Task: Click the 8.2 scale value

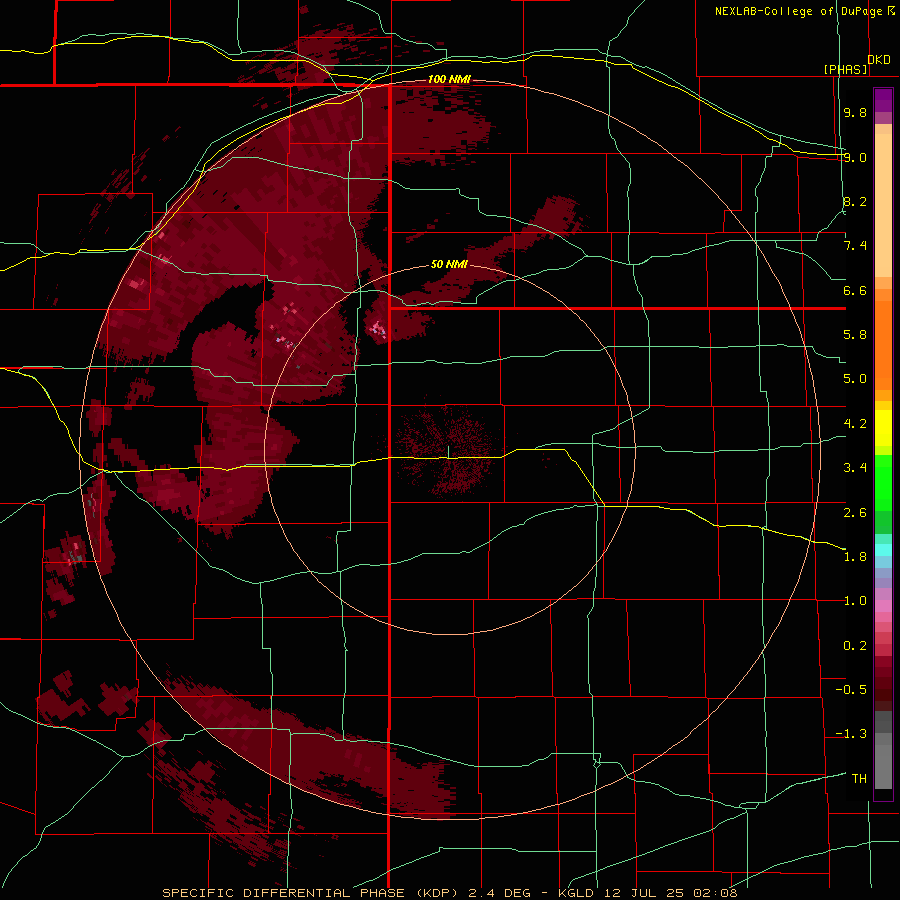Action: [855, 201]
